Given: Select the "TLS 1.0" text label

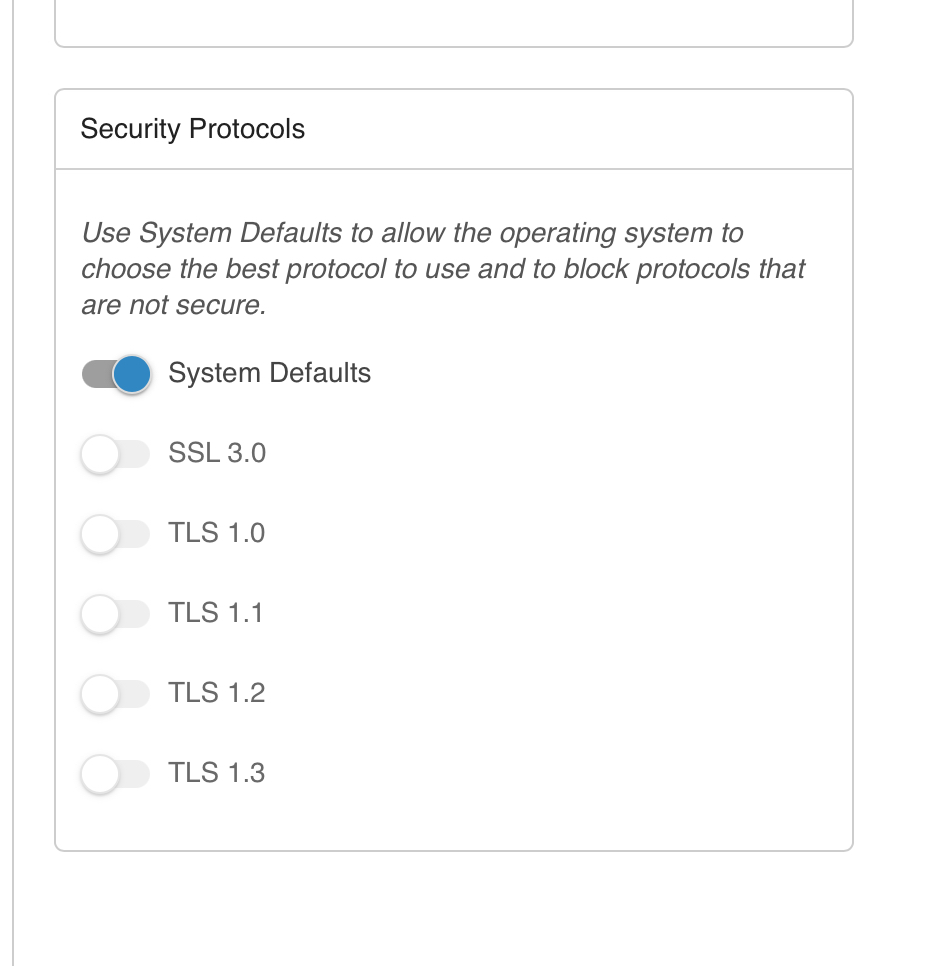Looking at the screenshot, I should click(x=216, y=534).
